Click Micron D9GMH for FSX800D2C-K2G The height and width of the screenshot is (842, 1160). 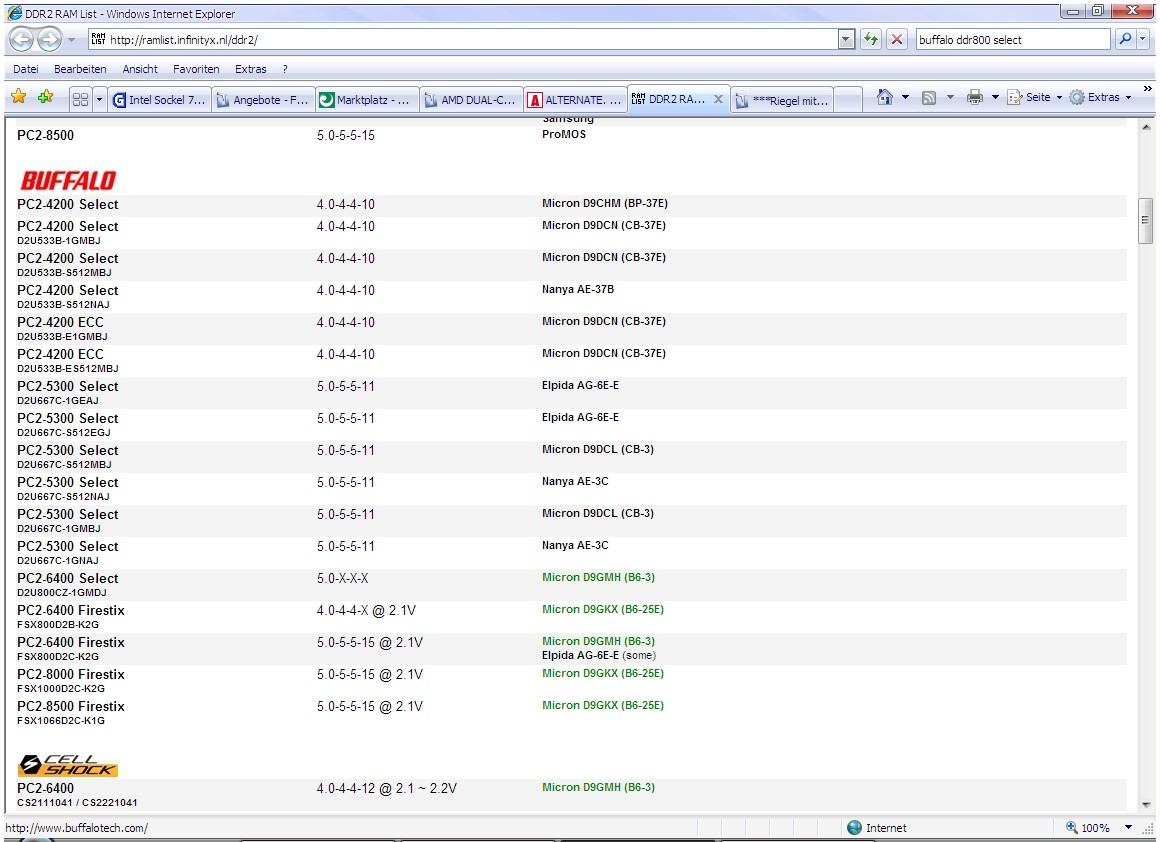[598, 641]
